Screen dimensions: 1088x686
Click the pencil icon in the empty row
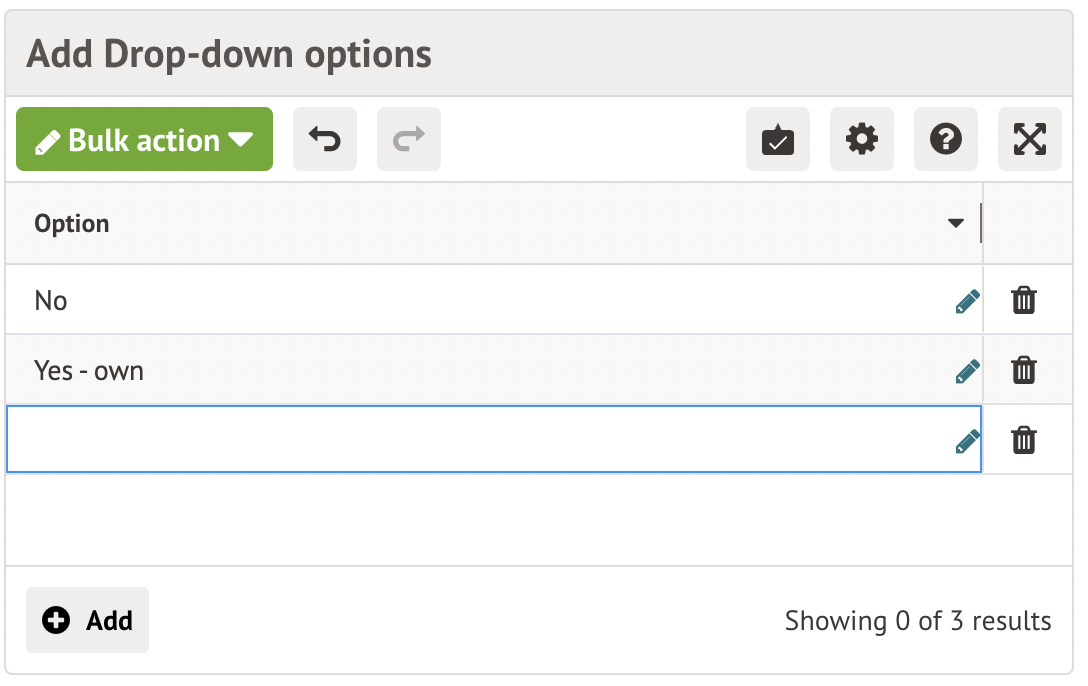pos(967,441)
